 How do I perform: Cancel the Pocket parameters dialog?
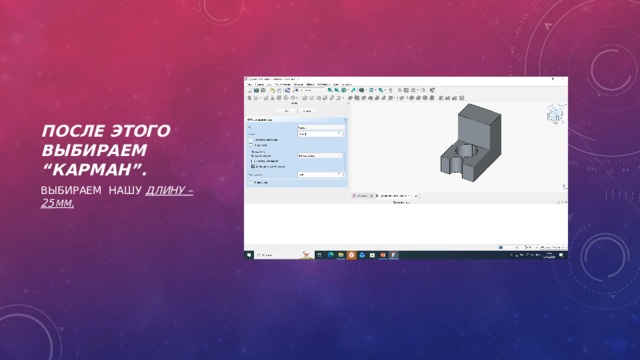307,111
